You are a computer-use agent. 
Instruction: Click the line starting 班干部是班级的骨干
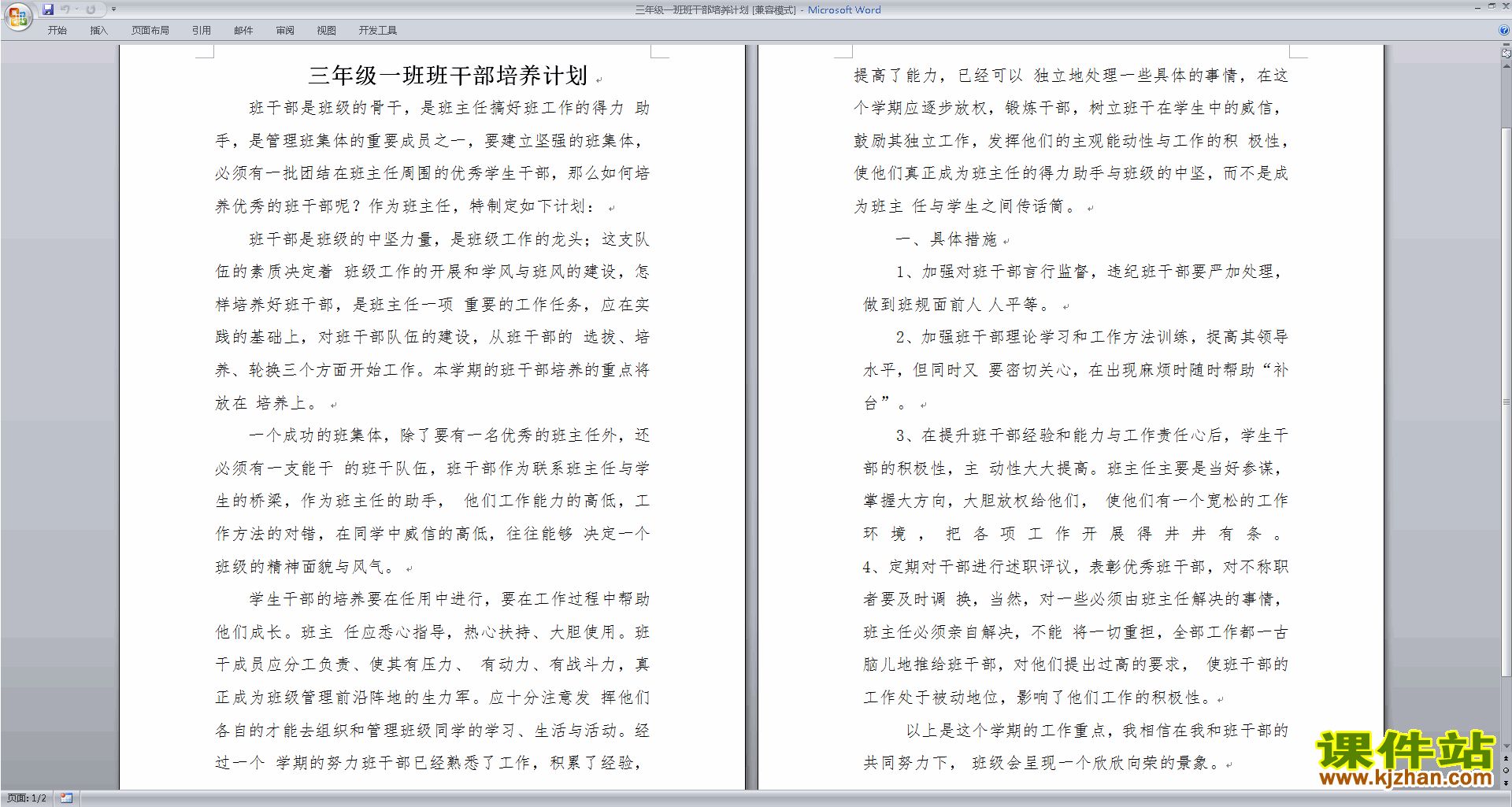click(x=449, y=108)
